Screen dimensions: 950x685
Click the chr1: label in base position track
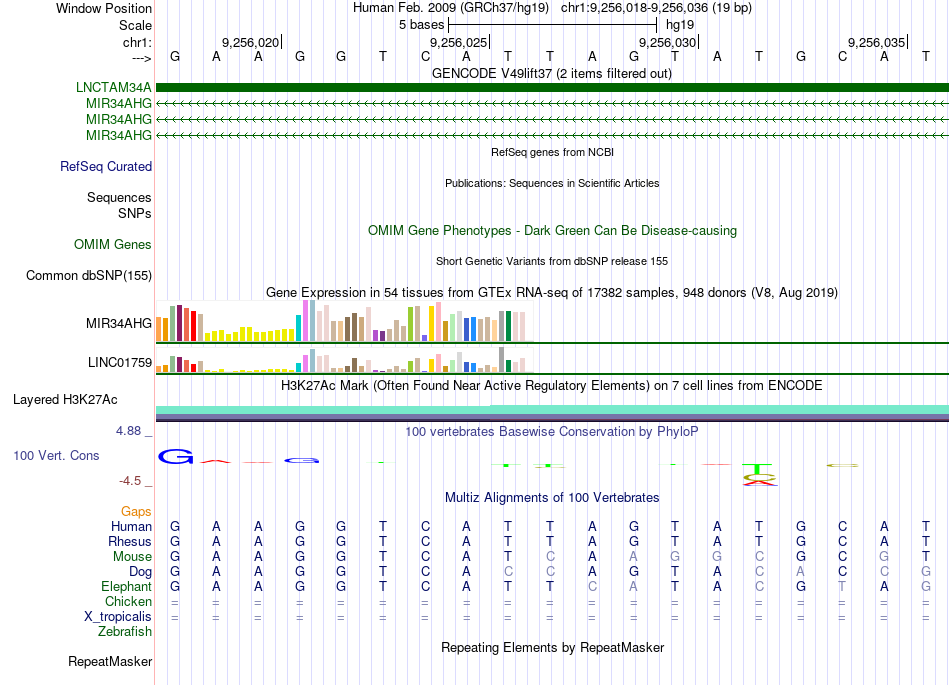tap(137, 42)
